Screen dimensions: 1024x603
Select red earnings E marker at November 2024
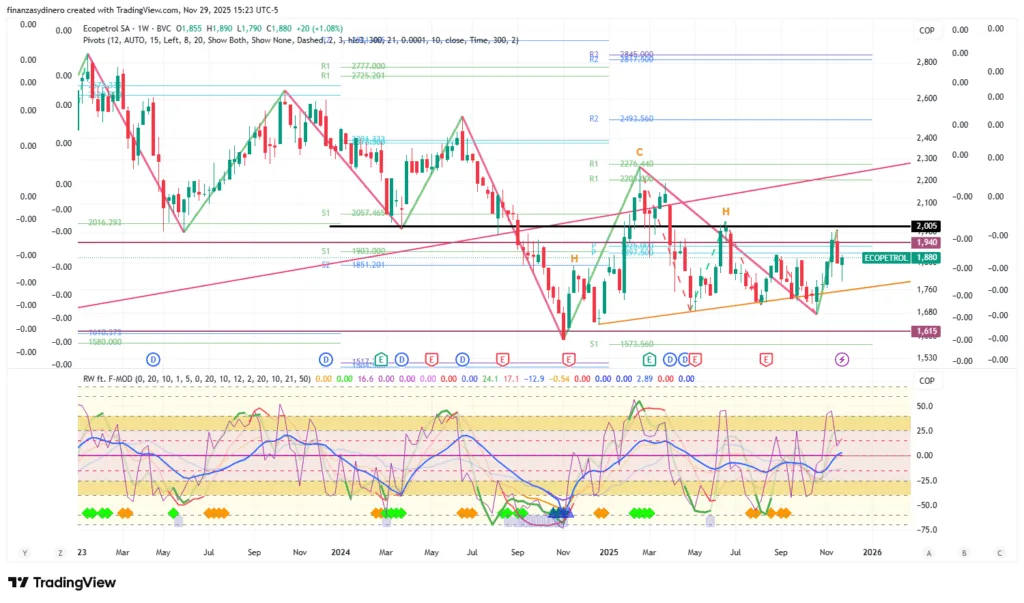point(568,358)
